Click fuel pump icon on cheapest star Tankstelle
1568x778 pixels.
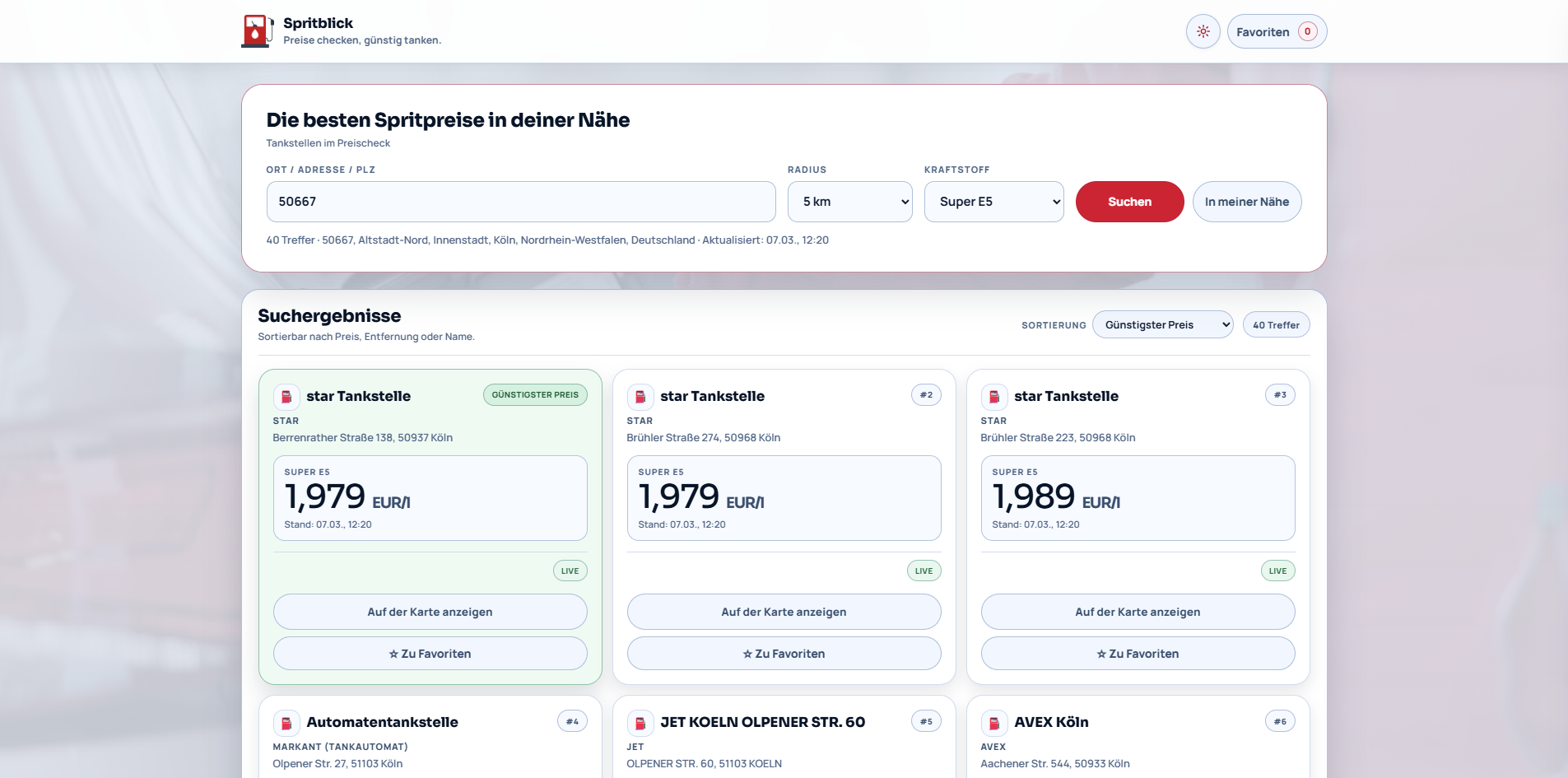(286, 397)
